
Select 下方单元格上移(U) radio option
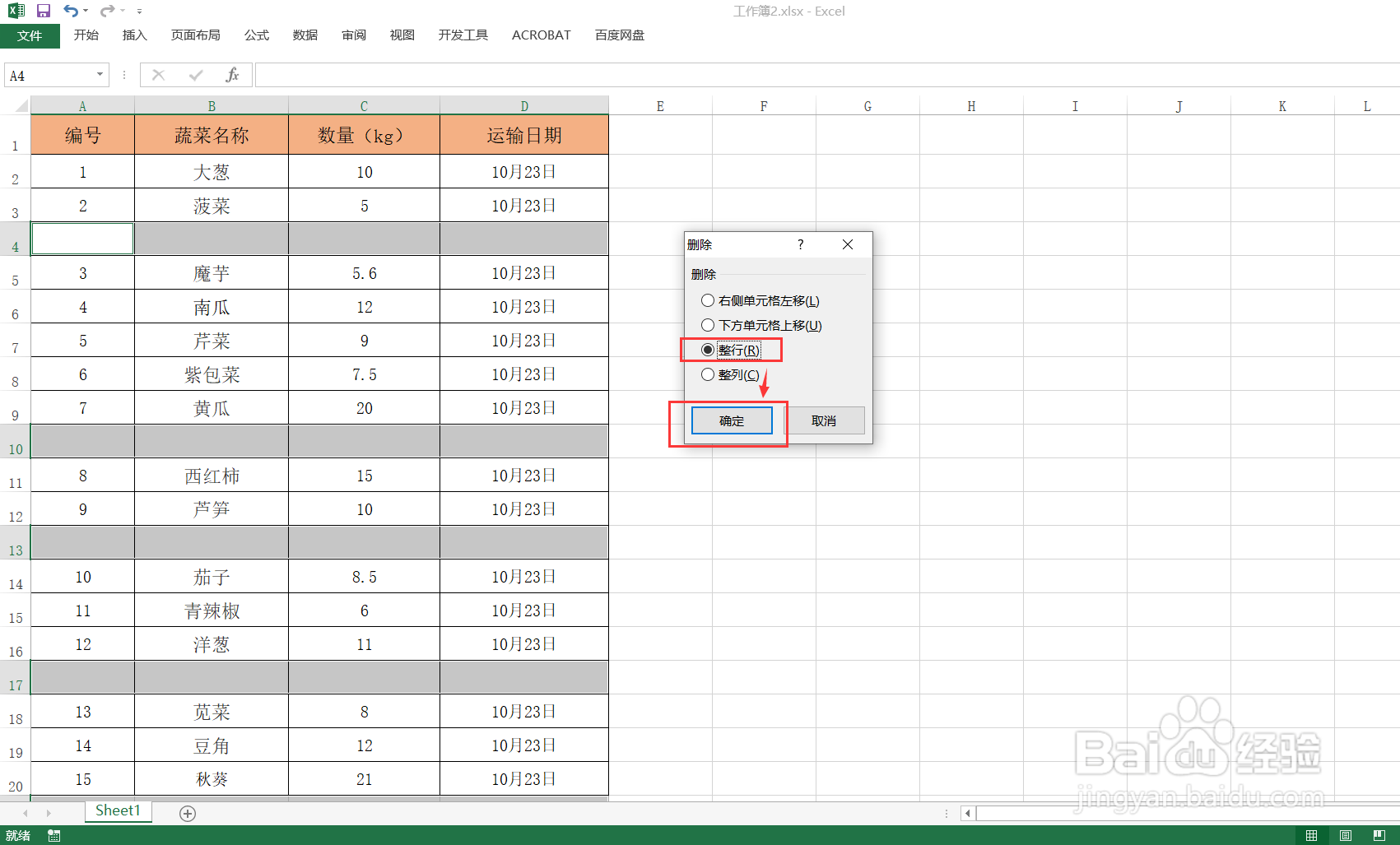761,325
